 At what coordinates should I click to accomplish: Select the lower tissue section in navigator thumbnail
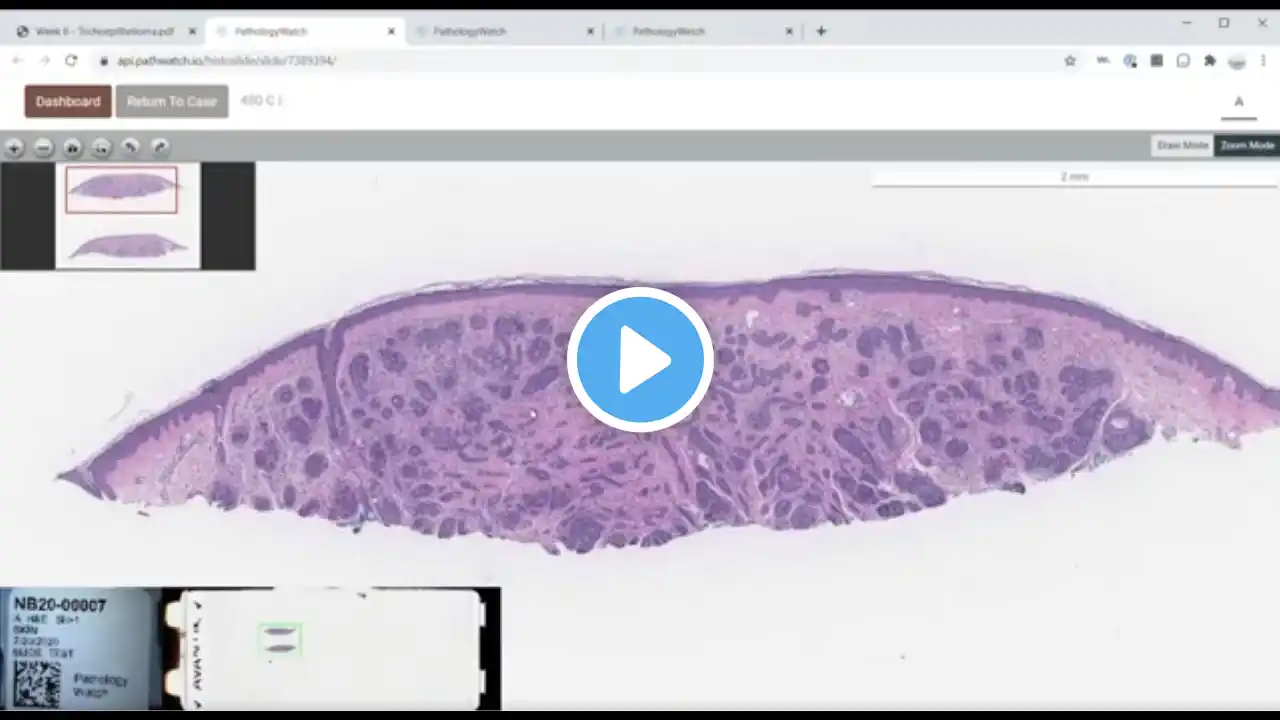pos(127,246)
